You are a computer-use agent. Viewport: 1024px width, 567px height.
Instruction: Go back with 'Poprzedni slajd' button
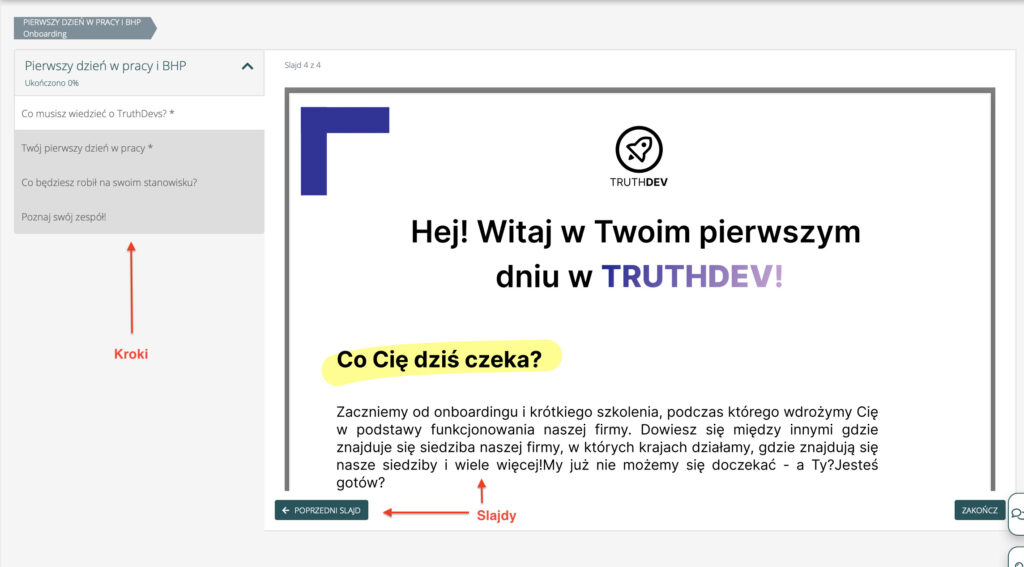tap(321, 510)
